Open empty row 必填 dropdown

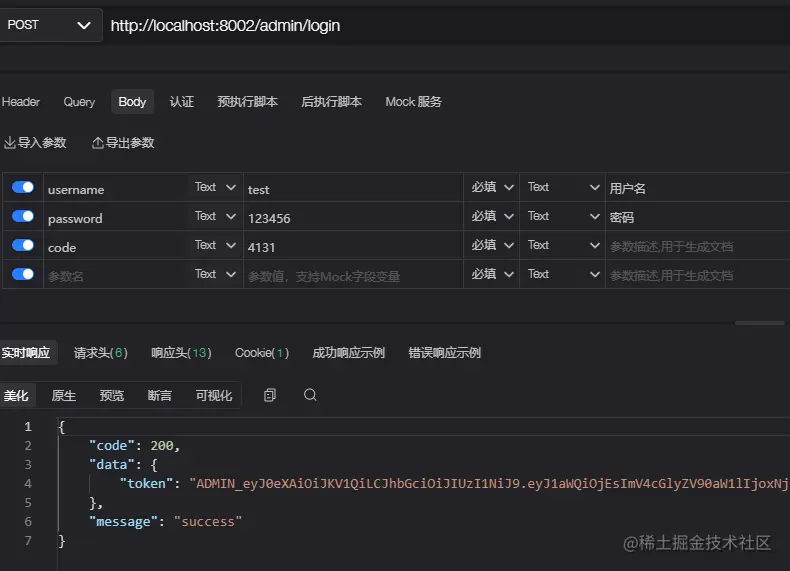pos(492,274)
